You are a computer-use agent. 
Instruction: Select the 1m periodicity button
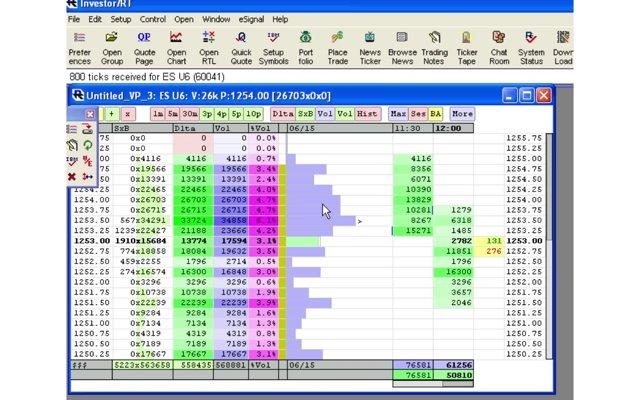[x=158, y=114]
